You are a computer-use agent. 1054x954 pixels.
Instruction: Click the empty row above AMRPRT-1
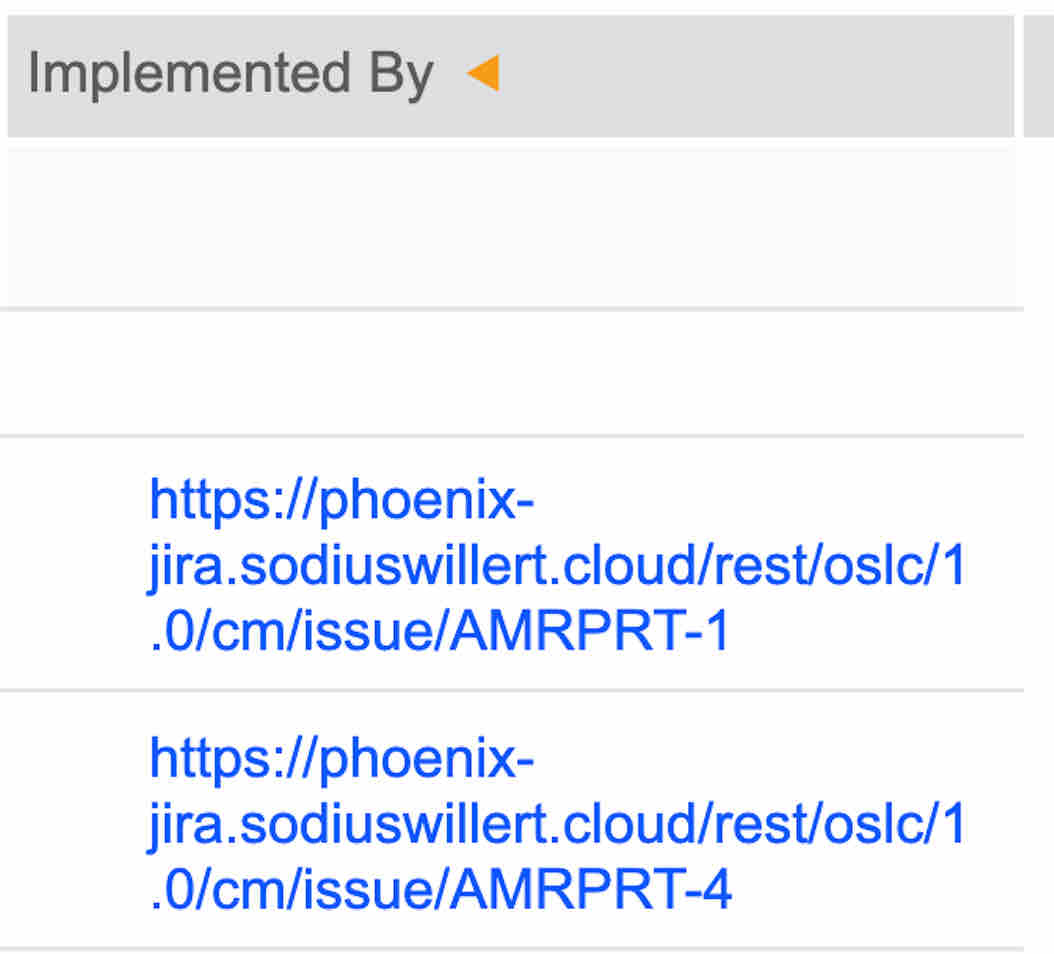511,373
